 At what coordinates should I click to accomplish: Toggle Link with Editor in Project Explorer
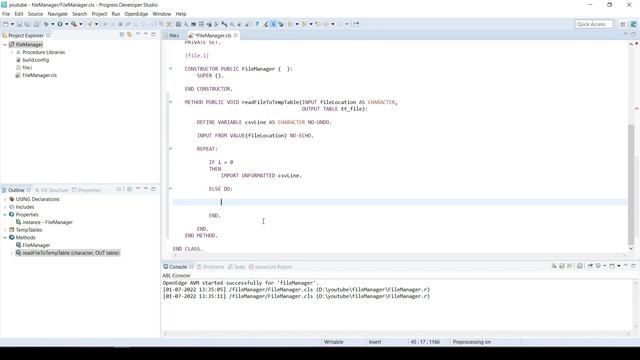(x=129, y=35)
